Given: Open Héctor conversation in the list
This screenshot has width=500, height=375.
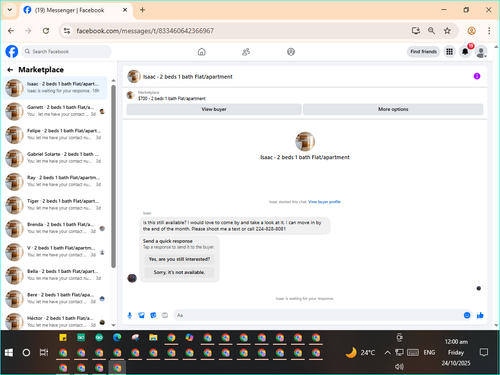Looking at the screenshot, I should click(x=55, y=321).
